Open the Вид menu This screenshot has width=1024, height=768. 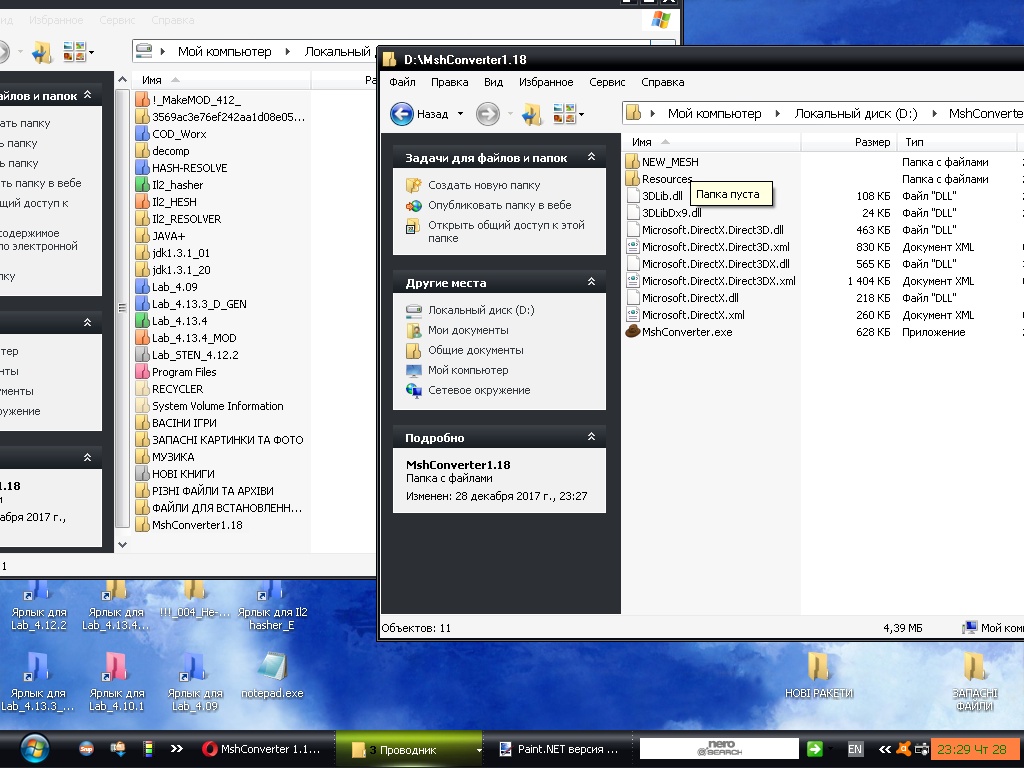[x=493, y=82]
